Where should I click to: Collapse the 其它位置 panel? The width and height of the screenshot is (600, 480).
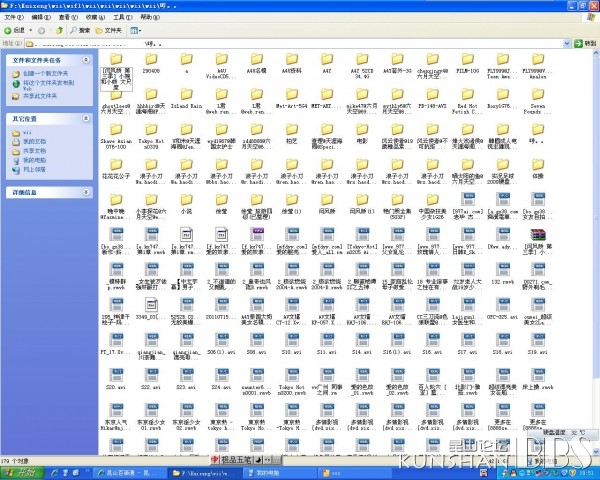click(86, 119)
